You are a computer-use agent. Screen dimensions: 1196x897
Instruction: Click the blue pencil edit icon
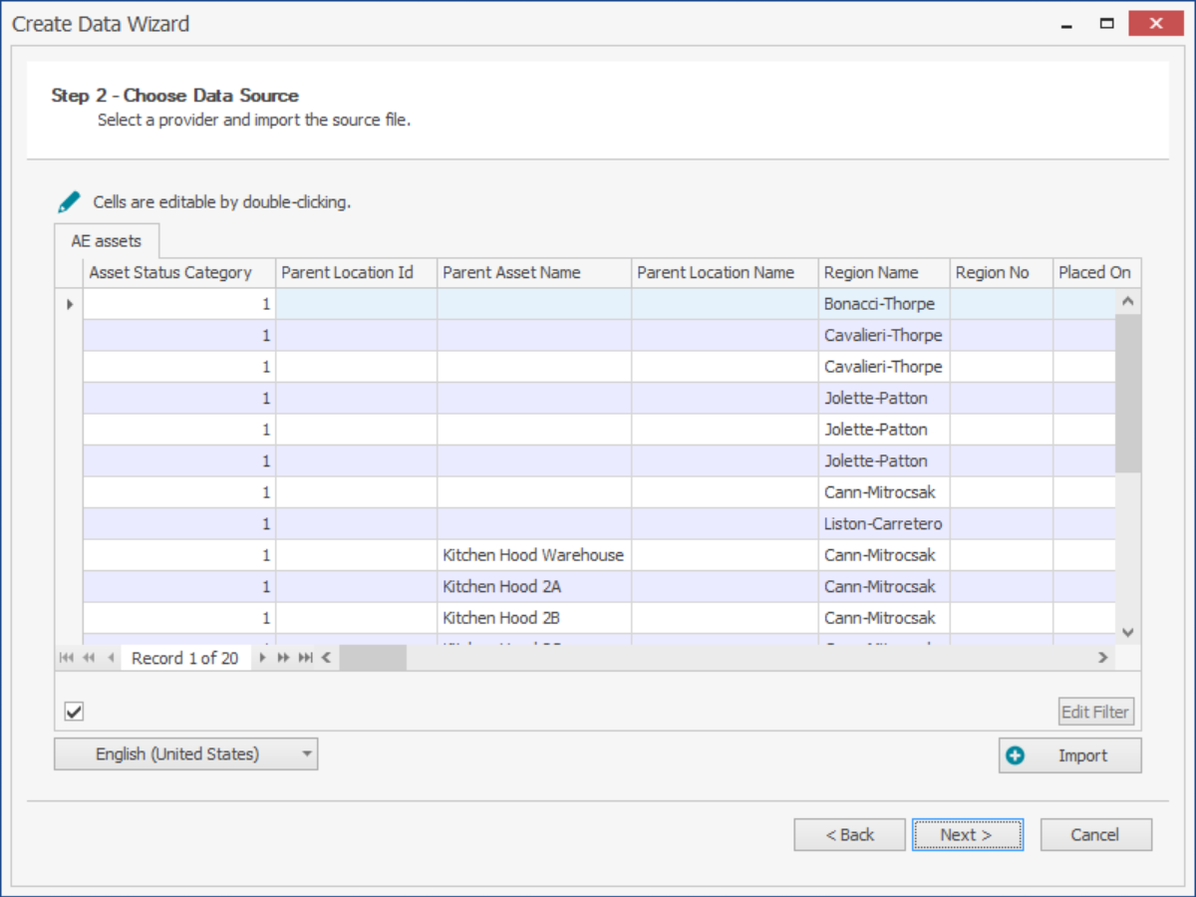click(x=69, y=202)
